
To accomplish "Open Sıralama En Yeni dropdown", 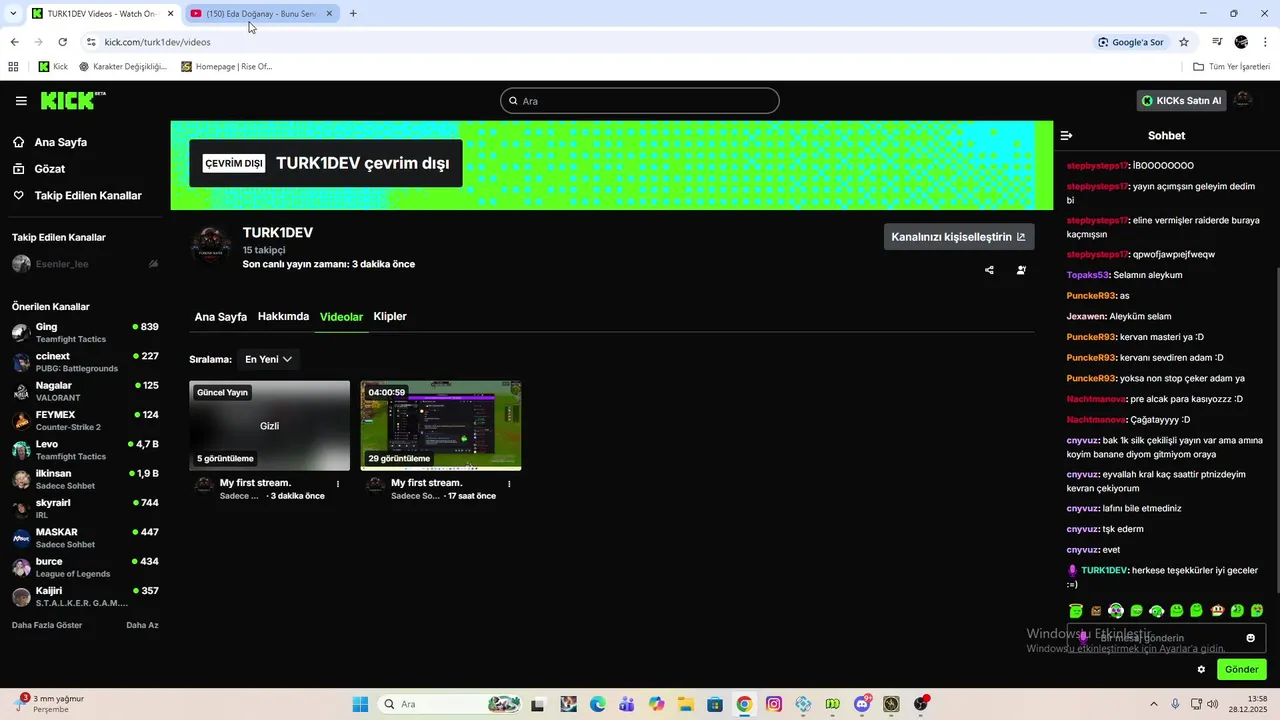I will [x=268, y=359].
